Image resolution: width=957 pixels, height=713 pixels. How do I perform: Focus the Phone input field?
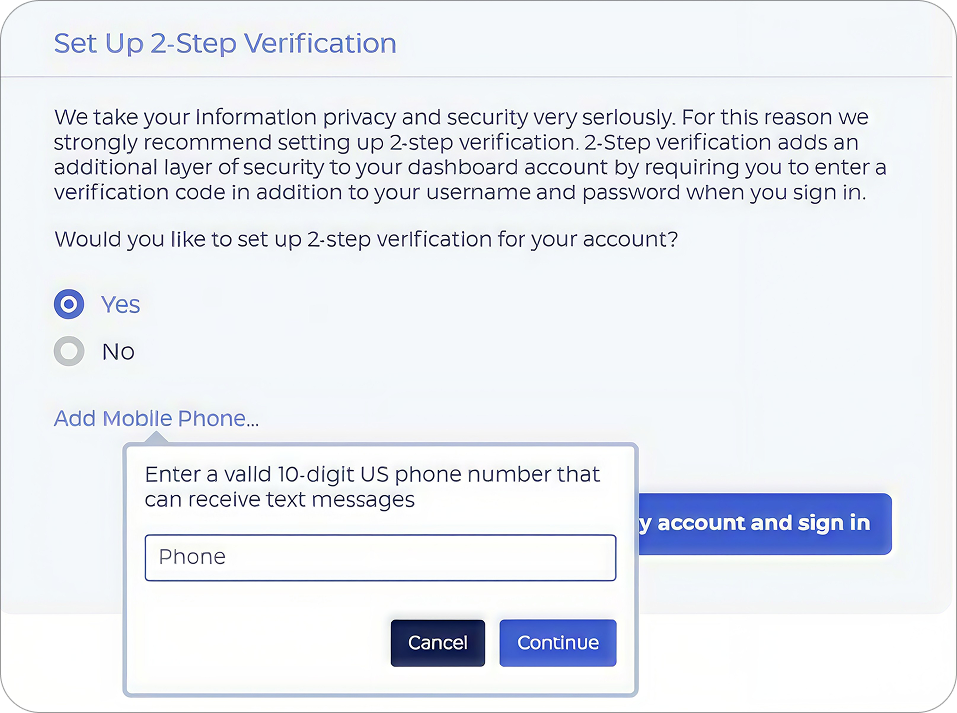380,557
